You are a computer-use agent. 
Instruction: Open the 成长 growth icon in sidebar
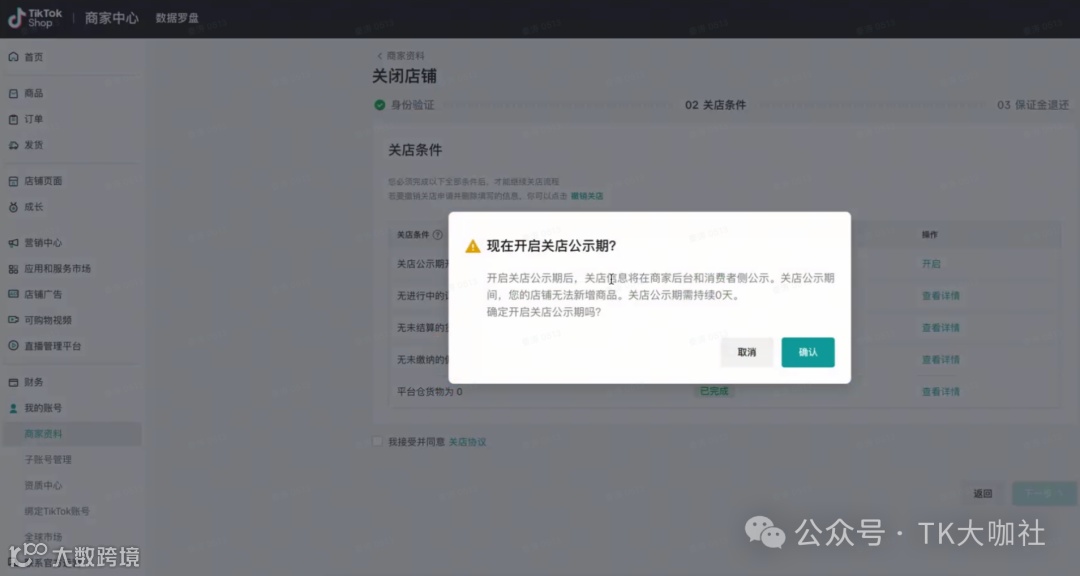click(13, 207)
